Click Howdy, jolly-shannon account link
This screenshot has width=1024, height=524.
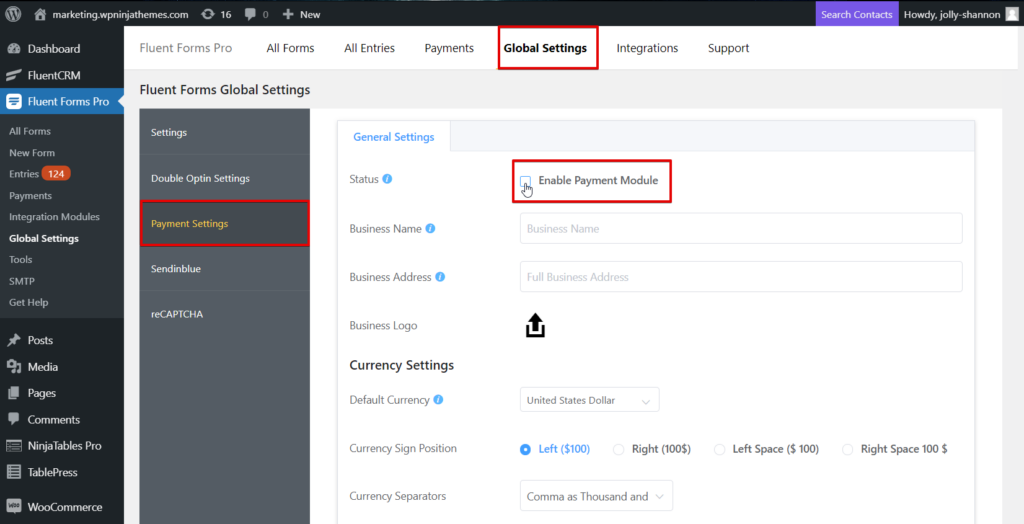tap(951, 14)
